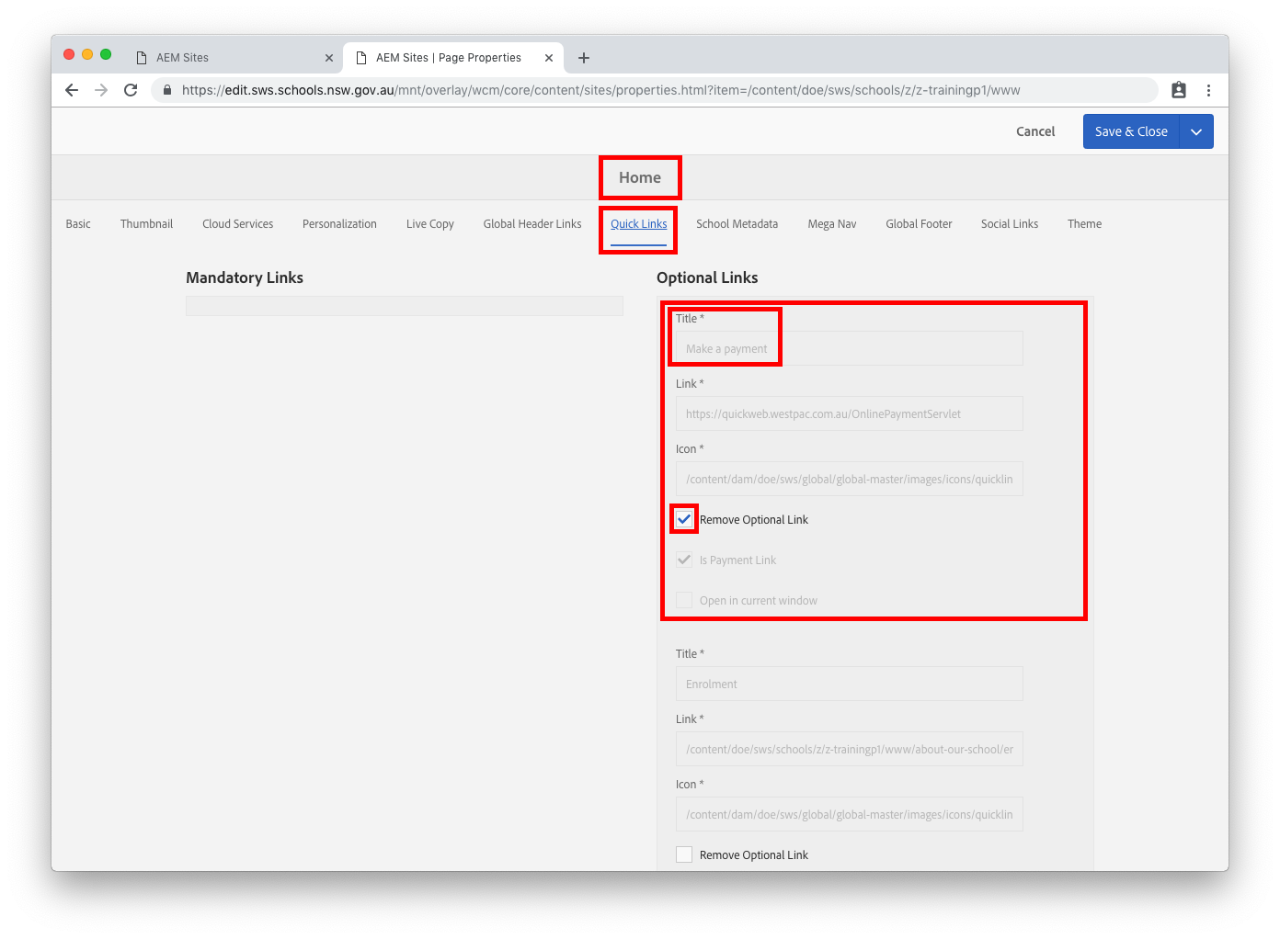Click the Home page title heading
Viewport: 1280px width, 939px height.
pyautogui.click(x=640, y=178)
